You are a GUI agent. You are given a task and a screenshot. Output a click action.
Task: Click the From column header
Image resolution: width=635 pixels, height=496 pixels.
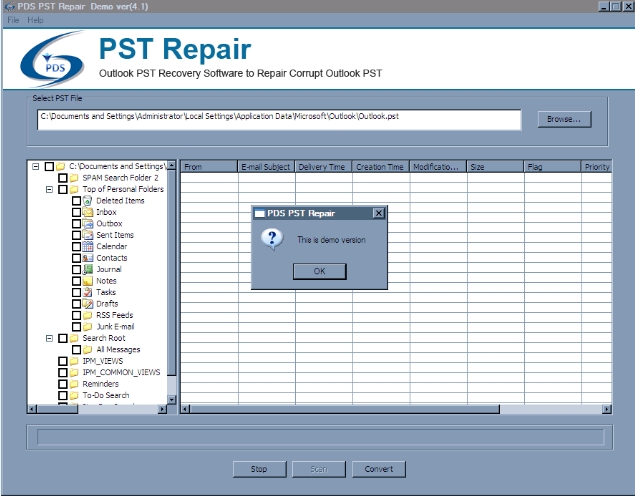(209, 166)
